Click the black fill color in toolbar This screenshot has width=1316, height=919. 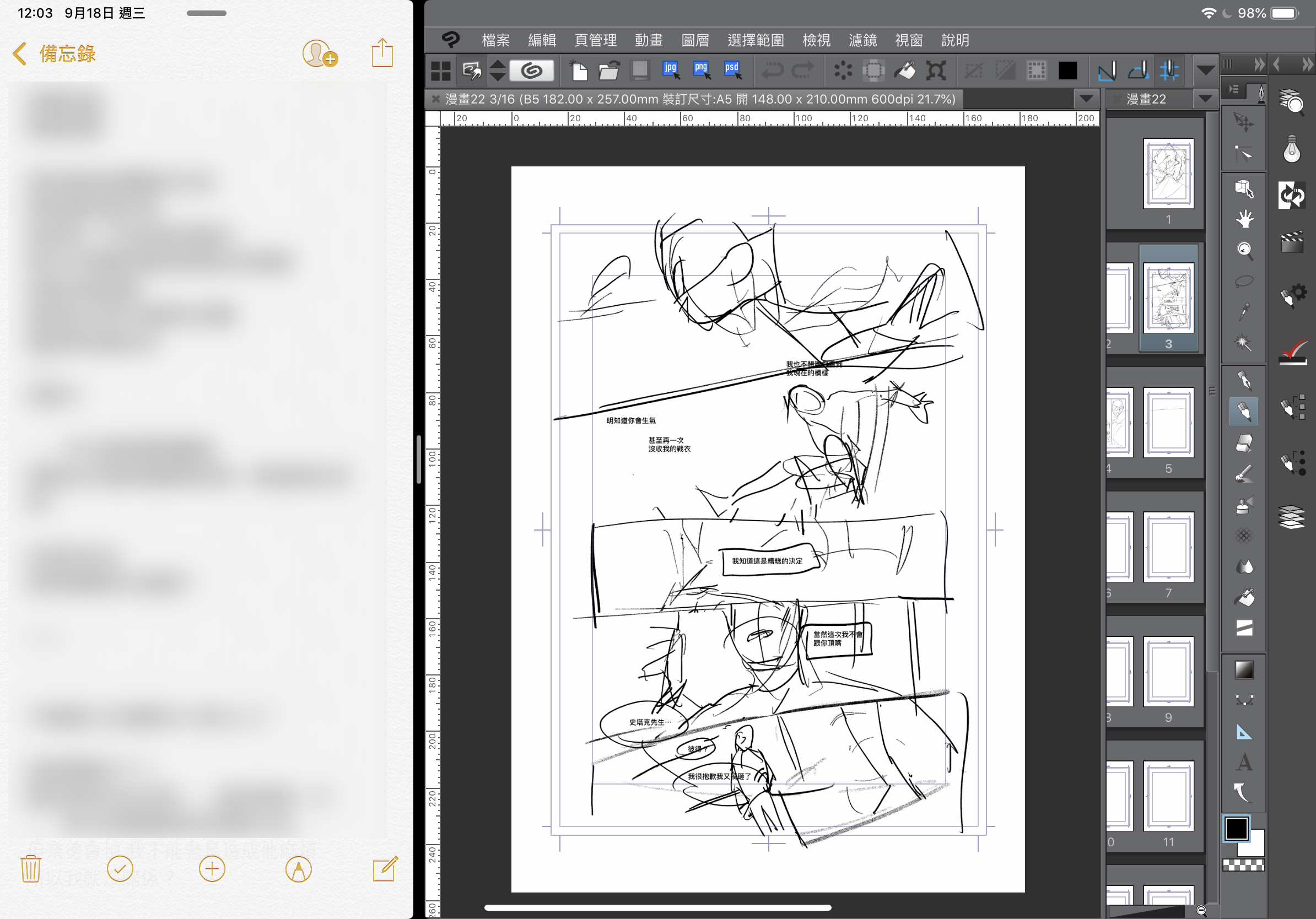pos(1067,71)
